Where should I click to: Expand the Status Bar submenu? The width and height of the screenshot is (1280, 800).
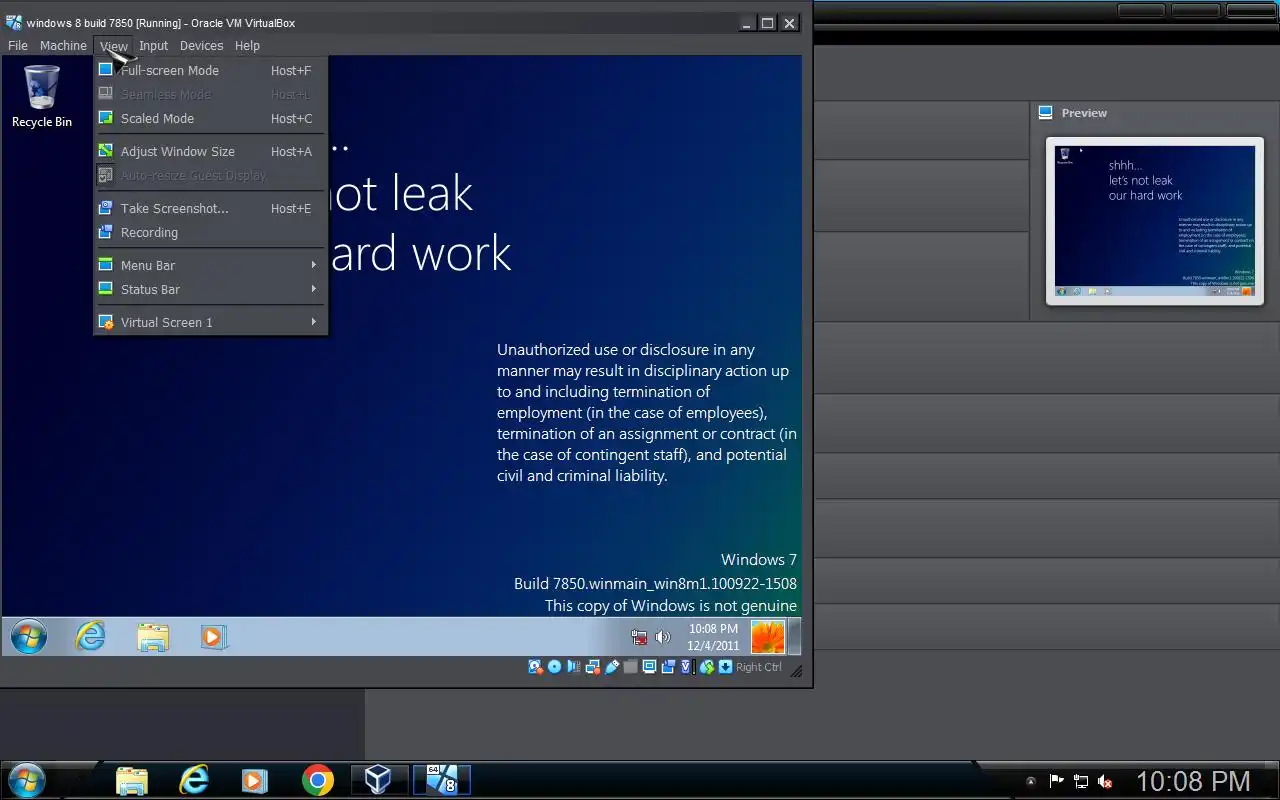(x=210, y=289)
